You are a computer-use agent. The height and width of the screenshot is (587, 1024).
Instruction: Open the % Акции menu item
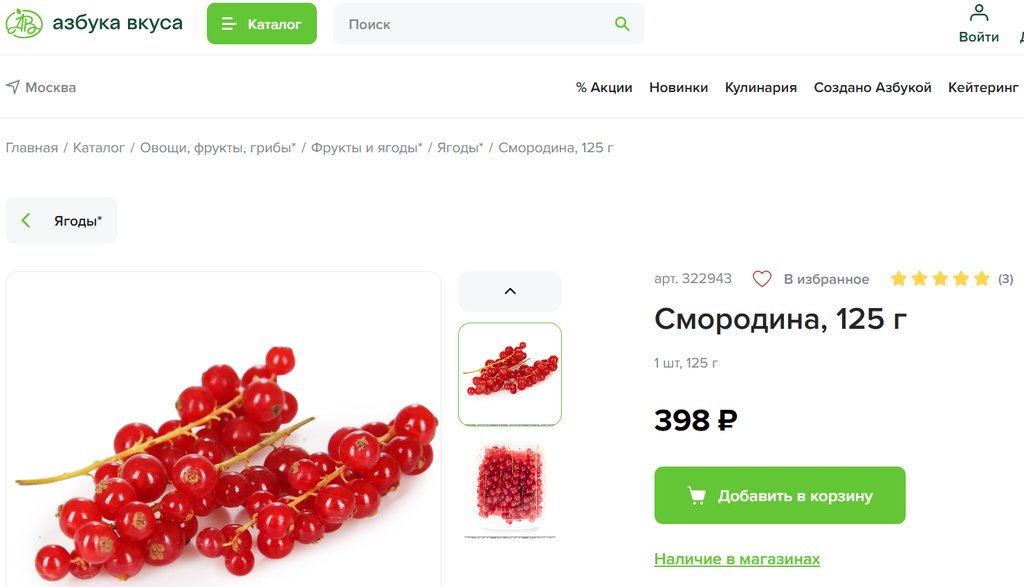604,87
